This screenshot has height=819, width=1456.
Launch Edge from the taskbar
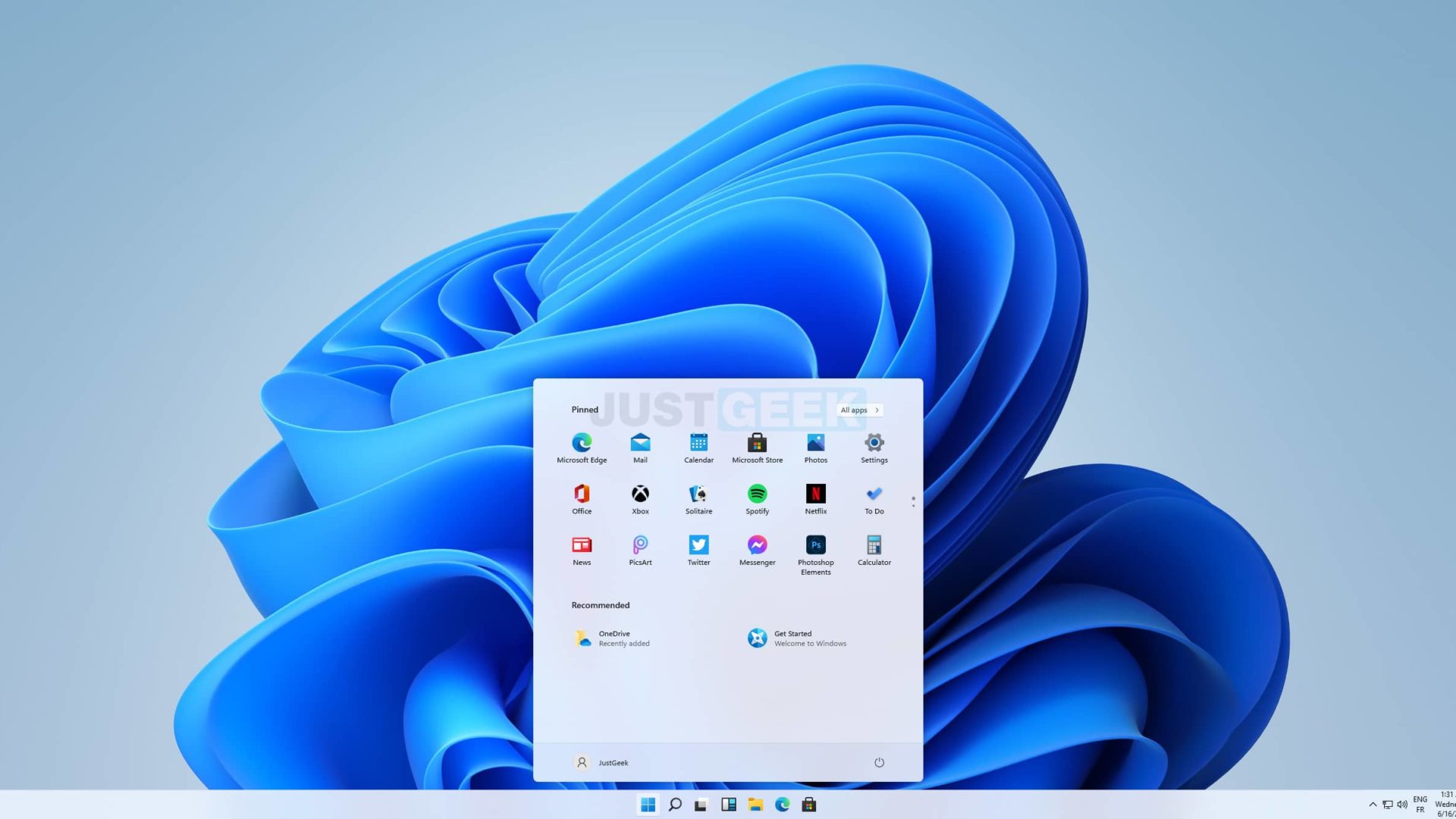(782, 805)
